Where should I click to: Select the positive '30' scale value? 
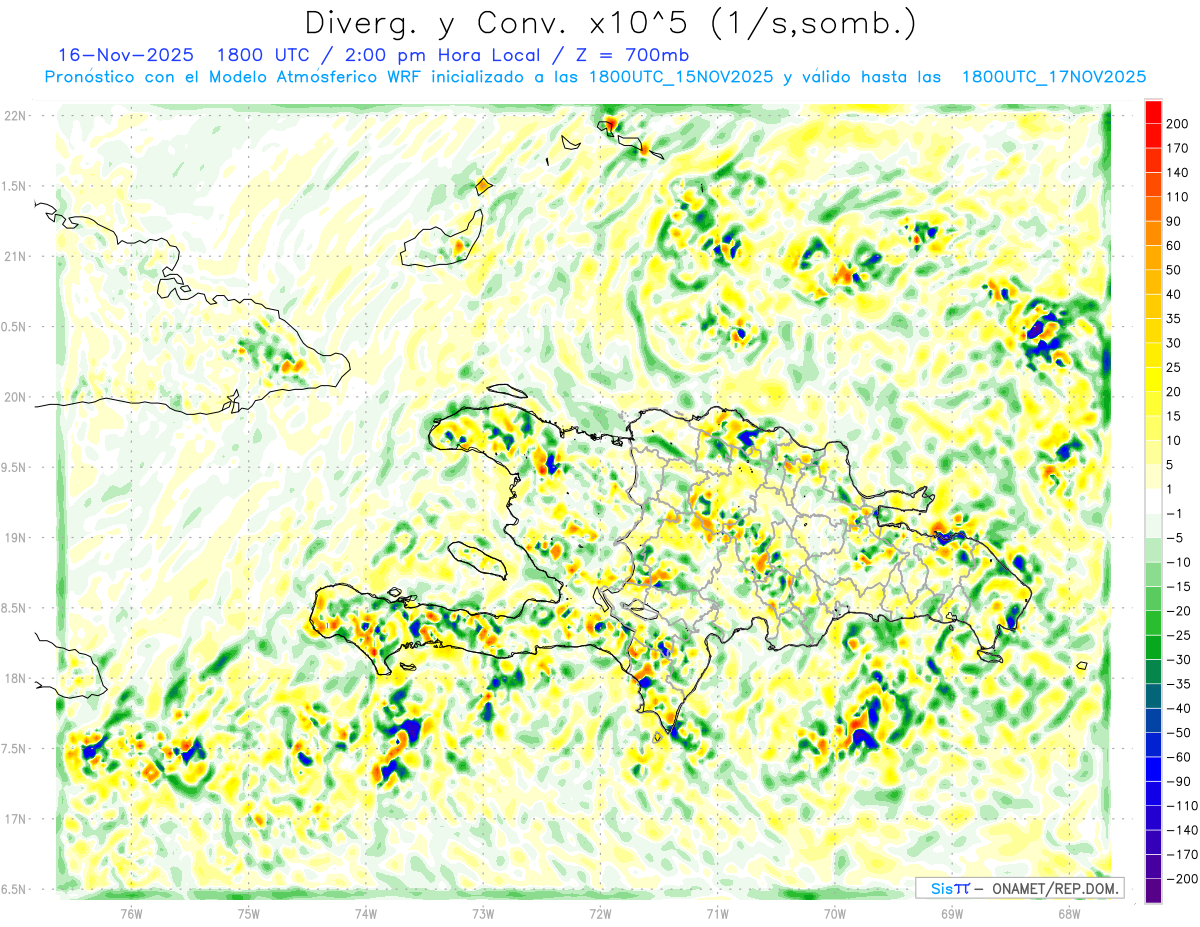pyautogui.click(x=1174, y=343)
